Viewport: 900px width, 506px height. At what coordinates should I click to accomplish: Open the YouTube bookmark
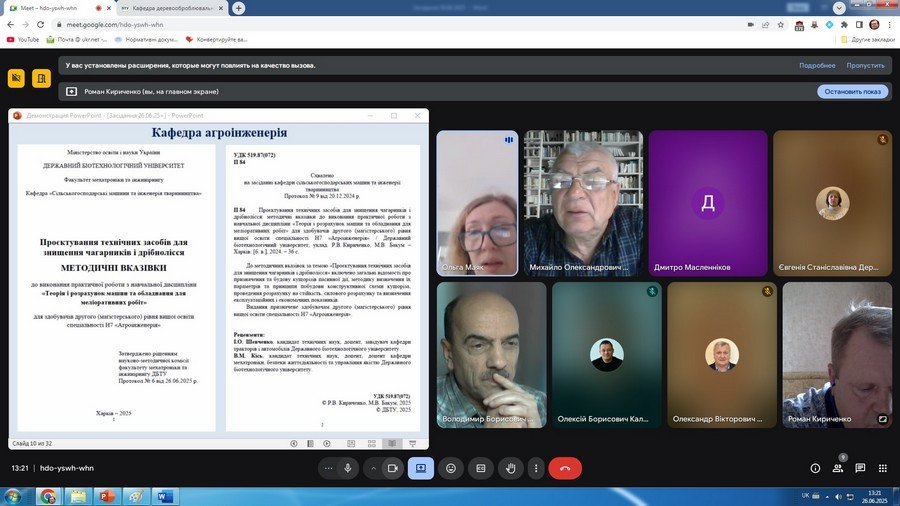23,39
